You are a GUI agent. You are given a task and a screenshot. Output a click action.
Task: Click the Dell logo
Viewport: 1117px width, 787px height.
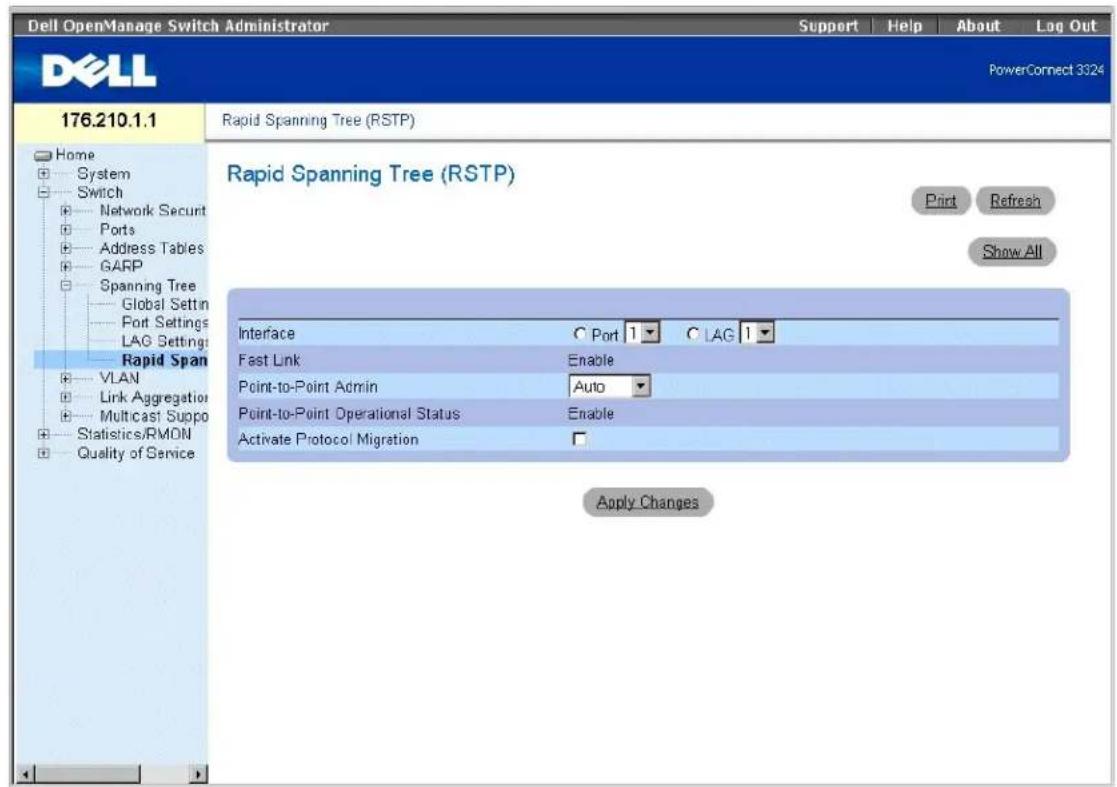tap(98, 71)
